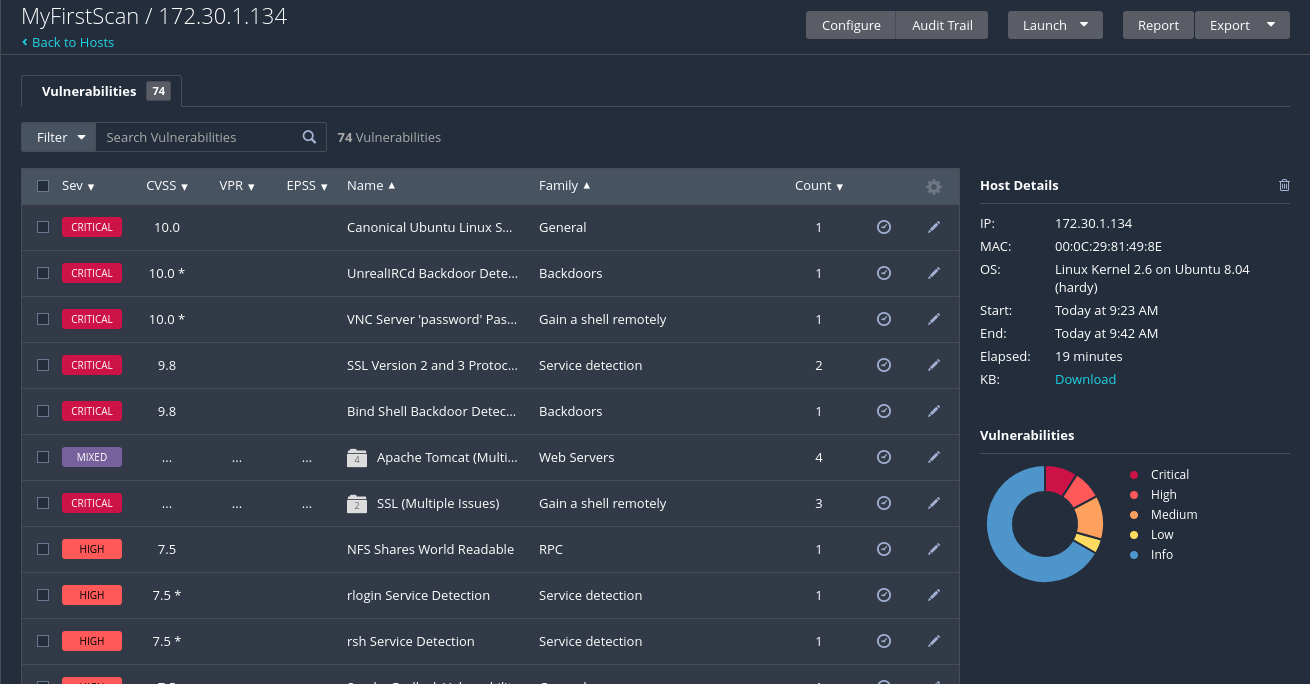This screenshot has width=1310, height=684.
Task: Sort by Family column header
Action: 564,186
